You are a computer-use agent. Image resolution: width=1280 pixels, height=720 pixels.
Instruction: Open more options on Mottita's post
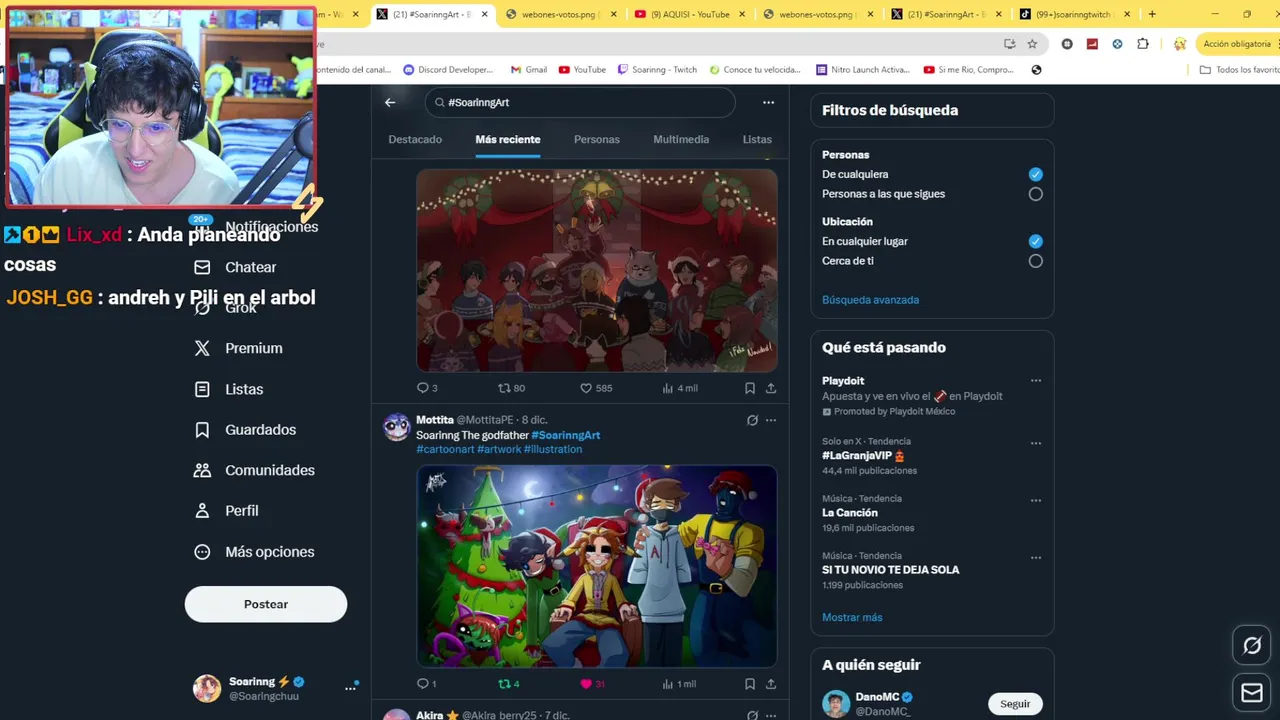coord(771,420)
